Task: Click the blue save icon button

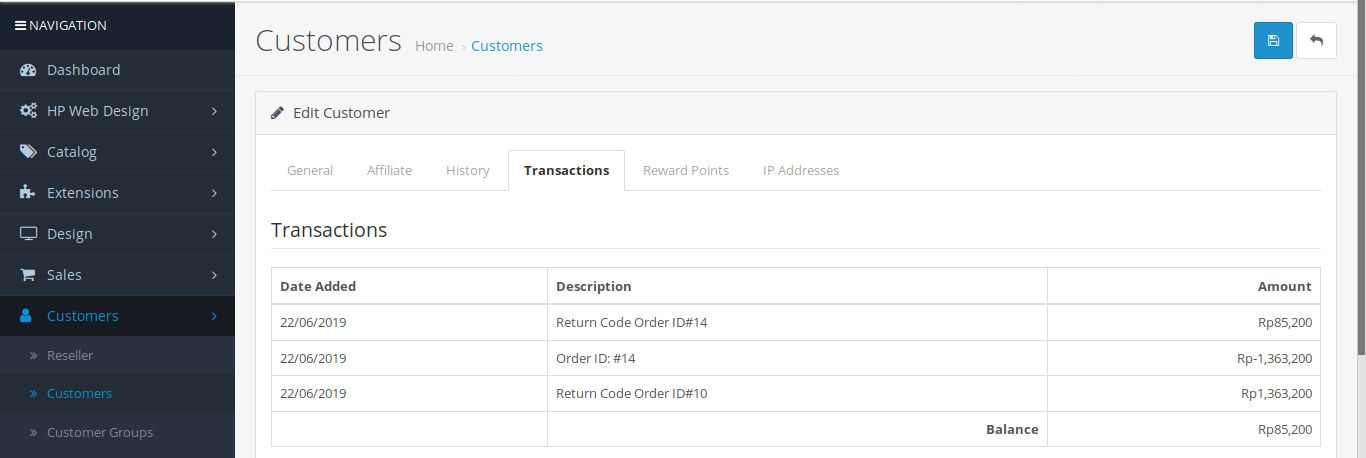Action: pyautogui.click(x=1273, y=41)
